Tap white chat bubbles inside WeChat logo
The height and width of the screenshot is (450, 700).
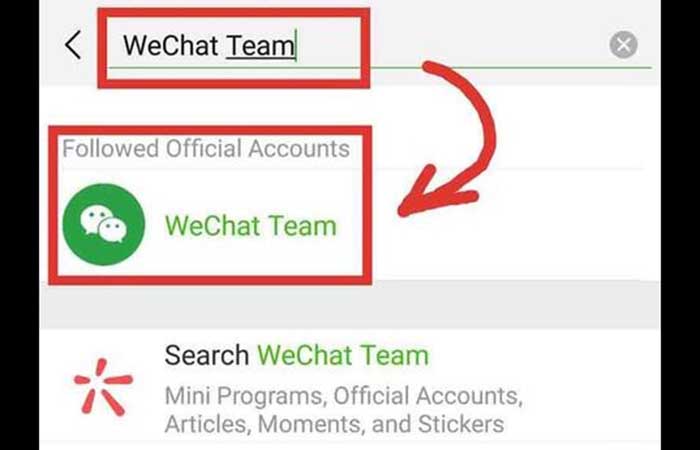(x=104, y=225)
